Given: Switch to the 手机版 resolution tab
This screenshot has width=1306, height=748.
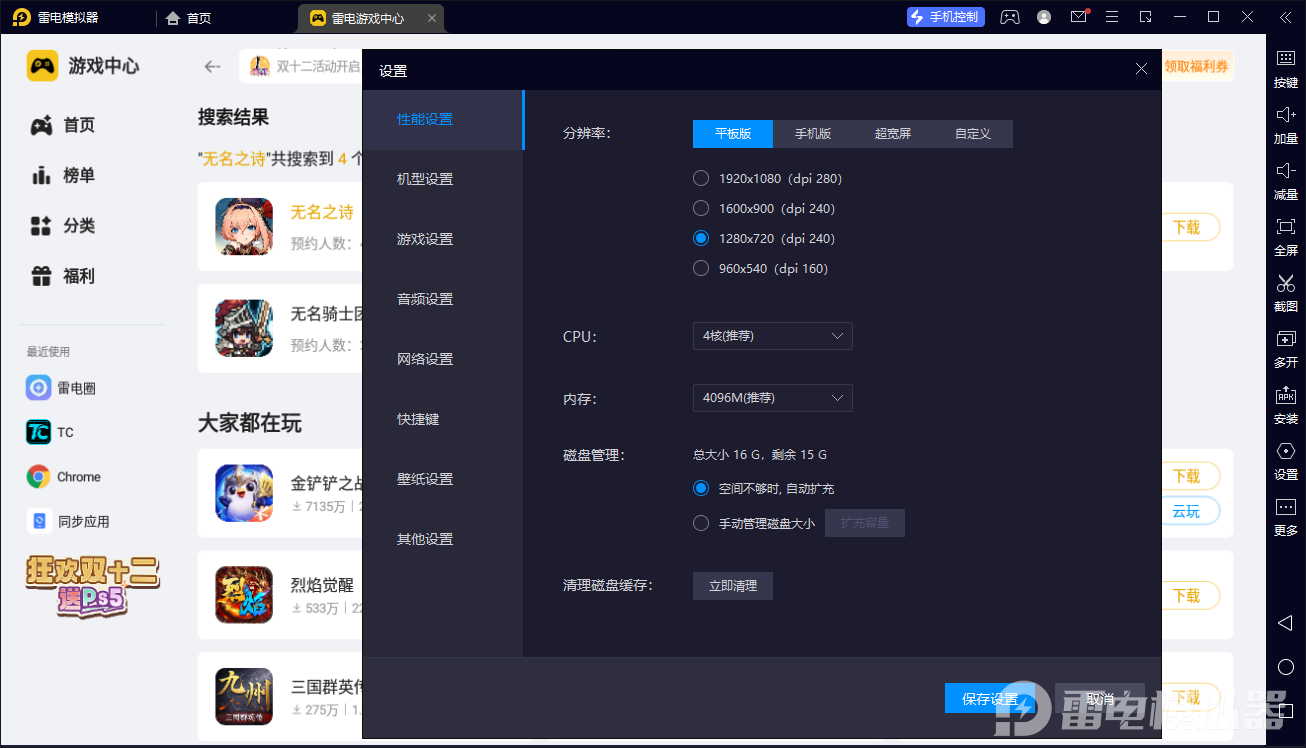Looking at the screenshot, I should 813,134.
